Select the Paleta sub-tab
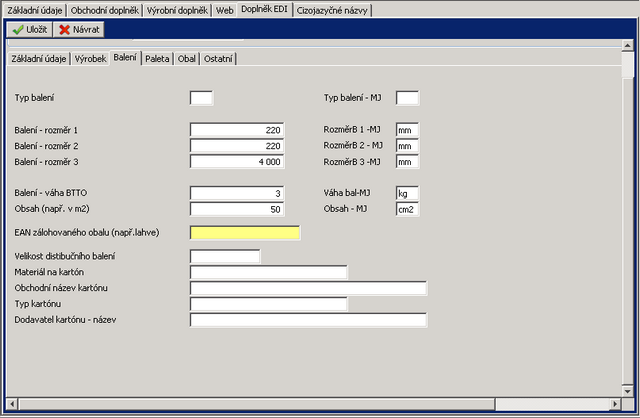The width and height of the screenshot is (640, 418). [157, 59]
